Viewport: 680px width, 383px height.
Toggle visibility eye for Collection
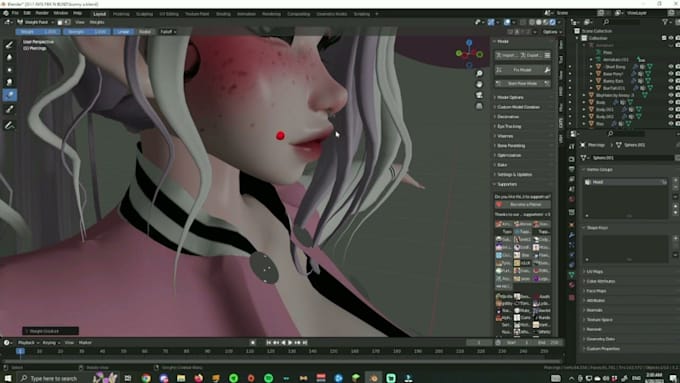click(x=671, y=38)
